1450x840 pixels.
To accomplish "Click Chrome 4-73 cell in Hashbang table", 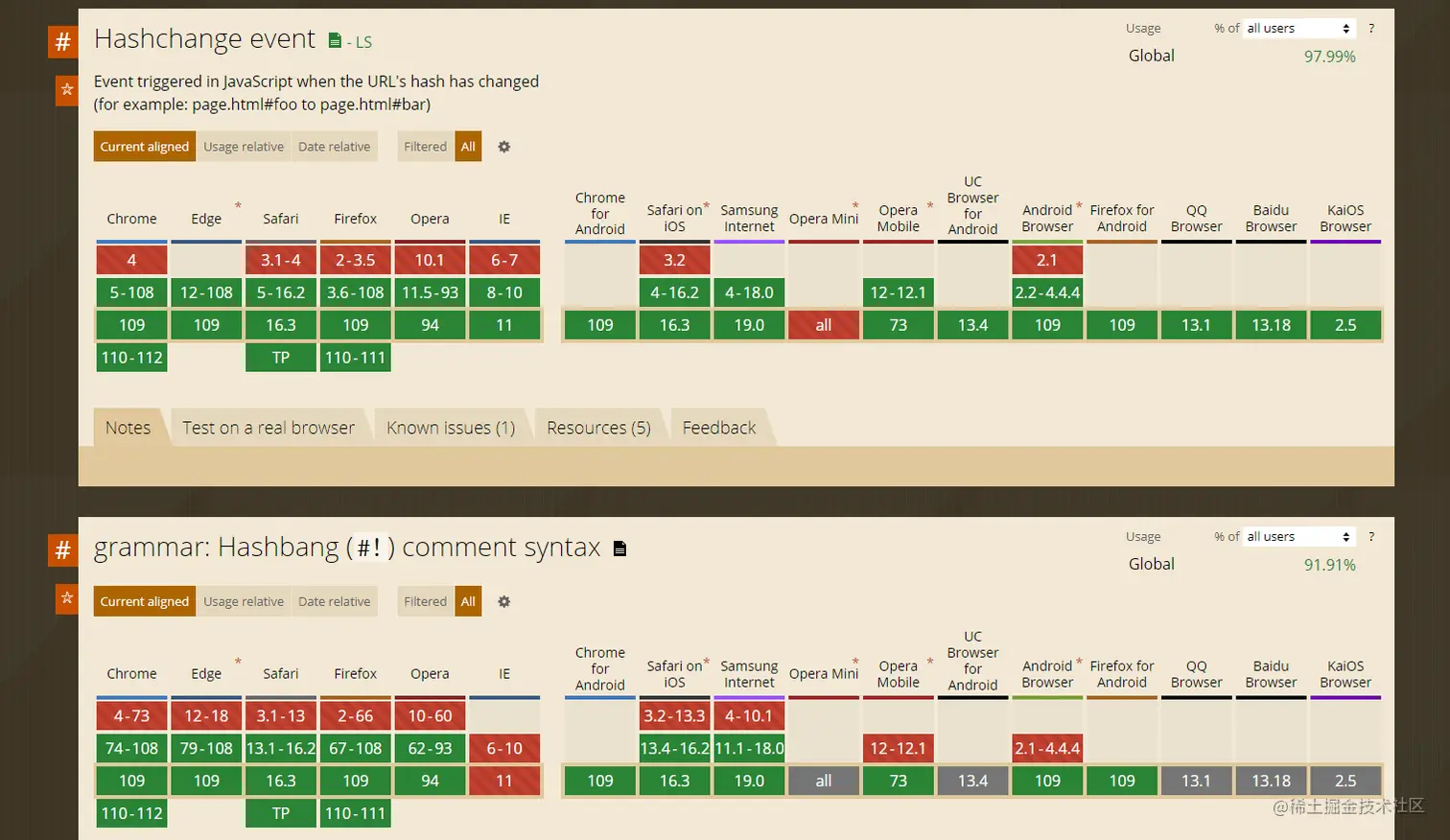I will (131, 715).
